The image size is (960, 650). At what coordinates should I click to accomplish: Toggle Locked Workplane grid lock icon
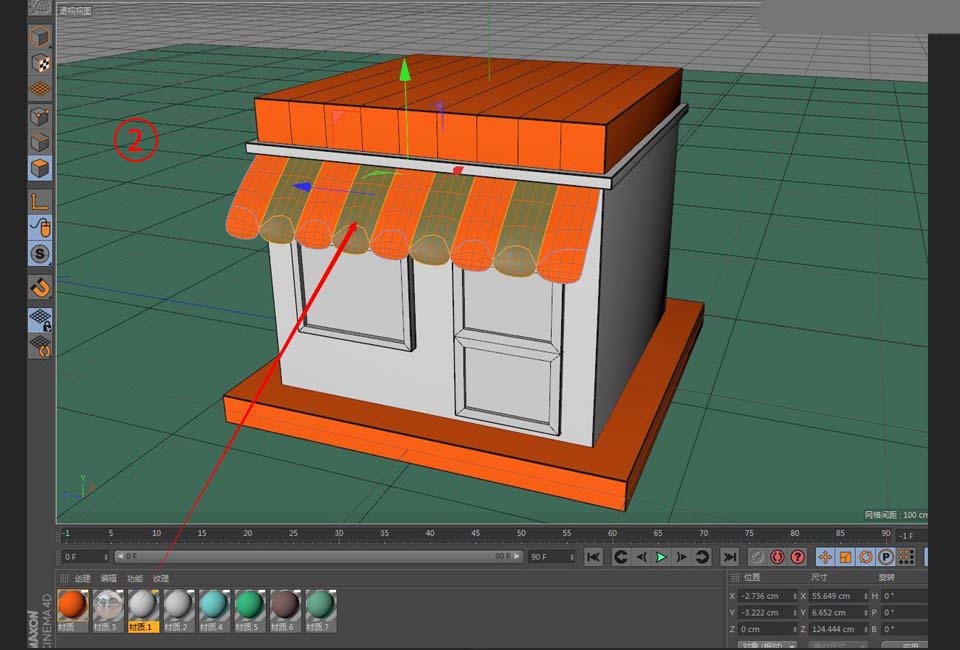pos(40,320)
